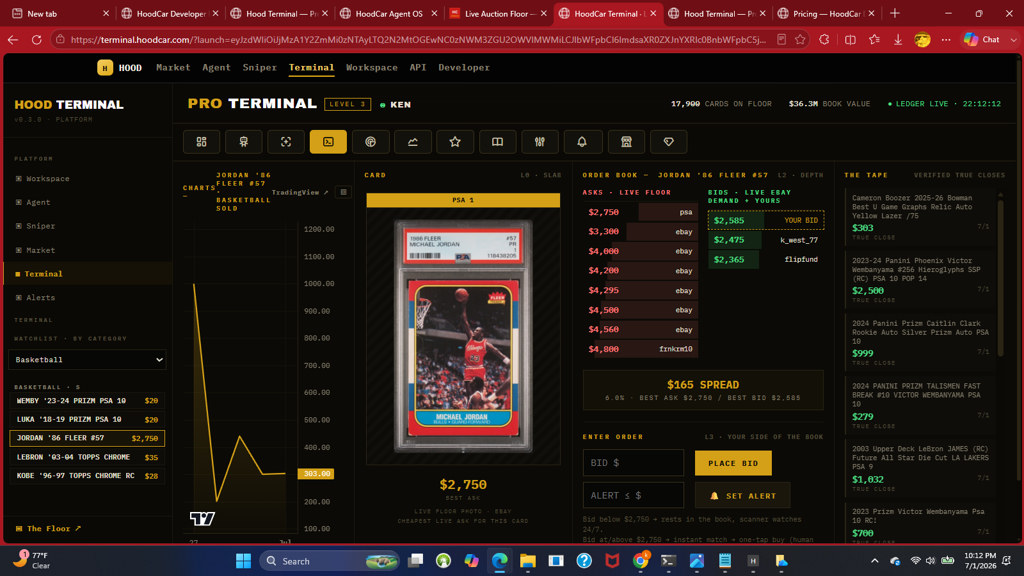The height and width of the screenshot is (576, 1024).
Task: Open The Floor link in sidebar
Action: click(x=48, y=528)
